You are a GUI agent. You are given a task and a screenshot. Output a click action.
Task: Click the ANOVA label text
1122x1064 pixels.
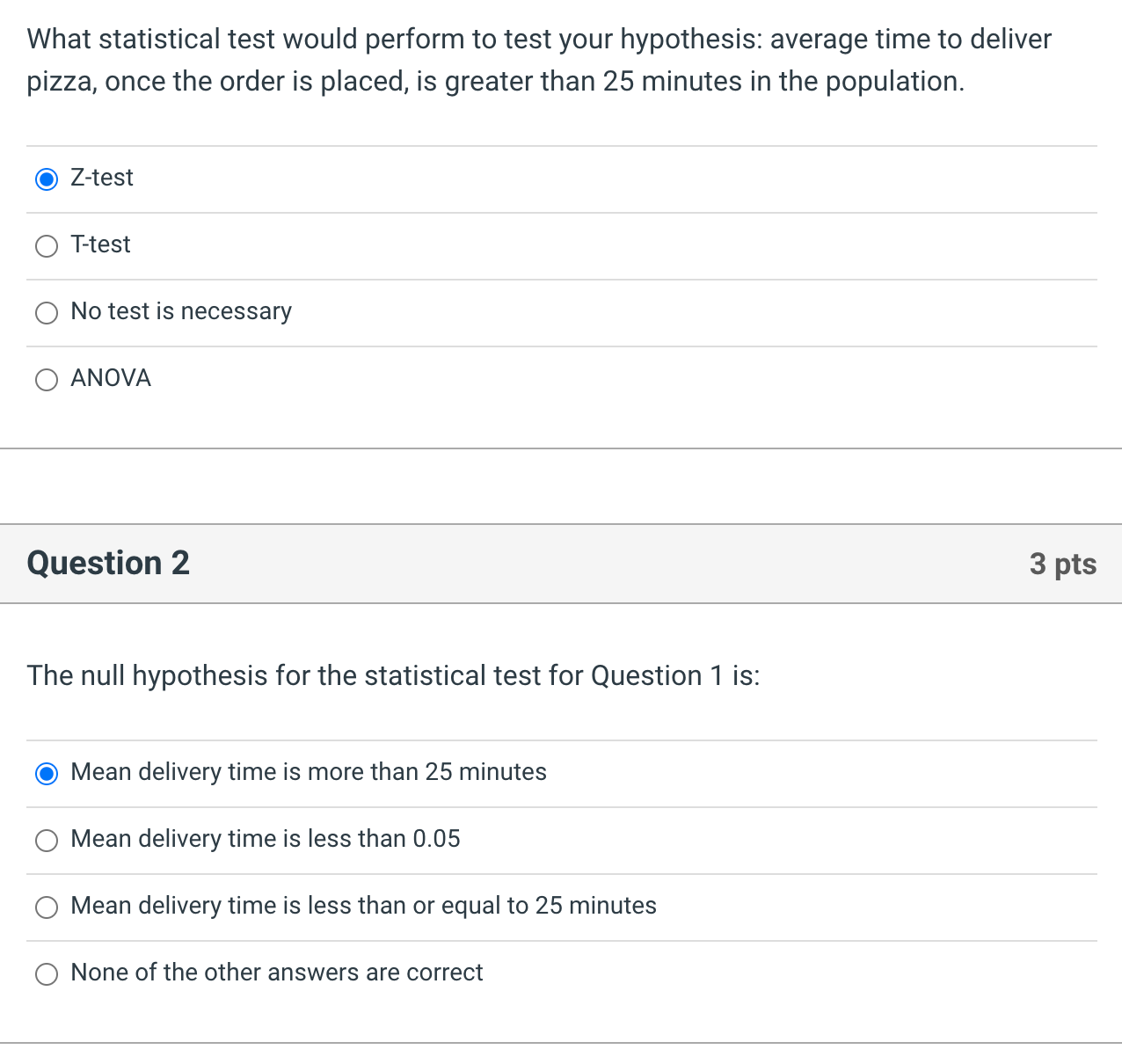tap(111, 379)
